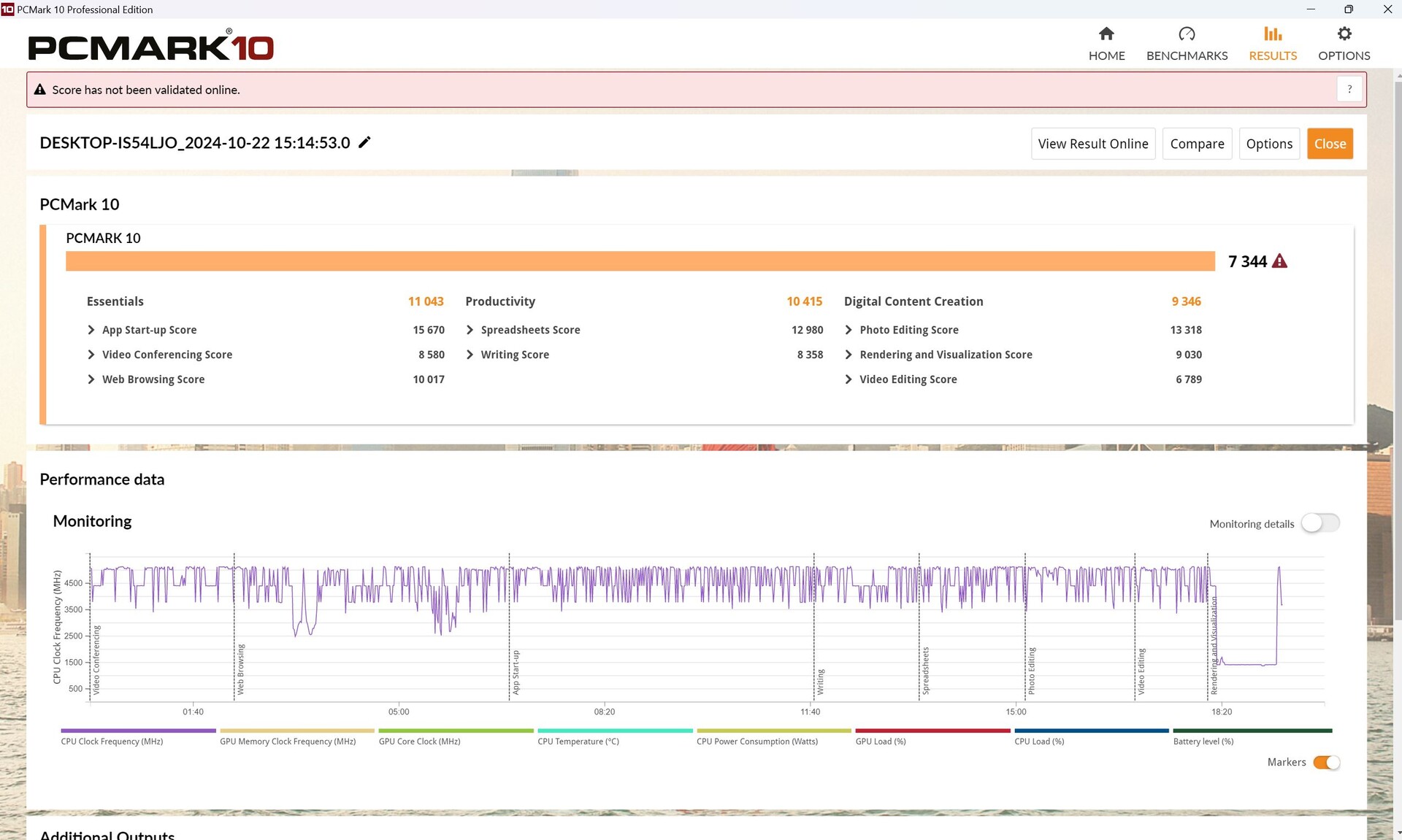Click the PCMark 10 title bar app icon
1402x840 pixels.
pos(7,9)
